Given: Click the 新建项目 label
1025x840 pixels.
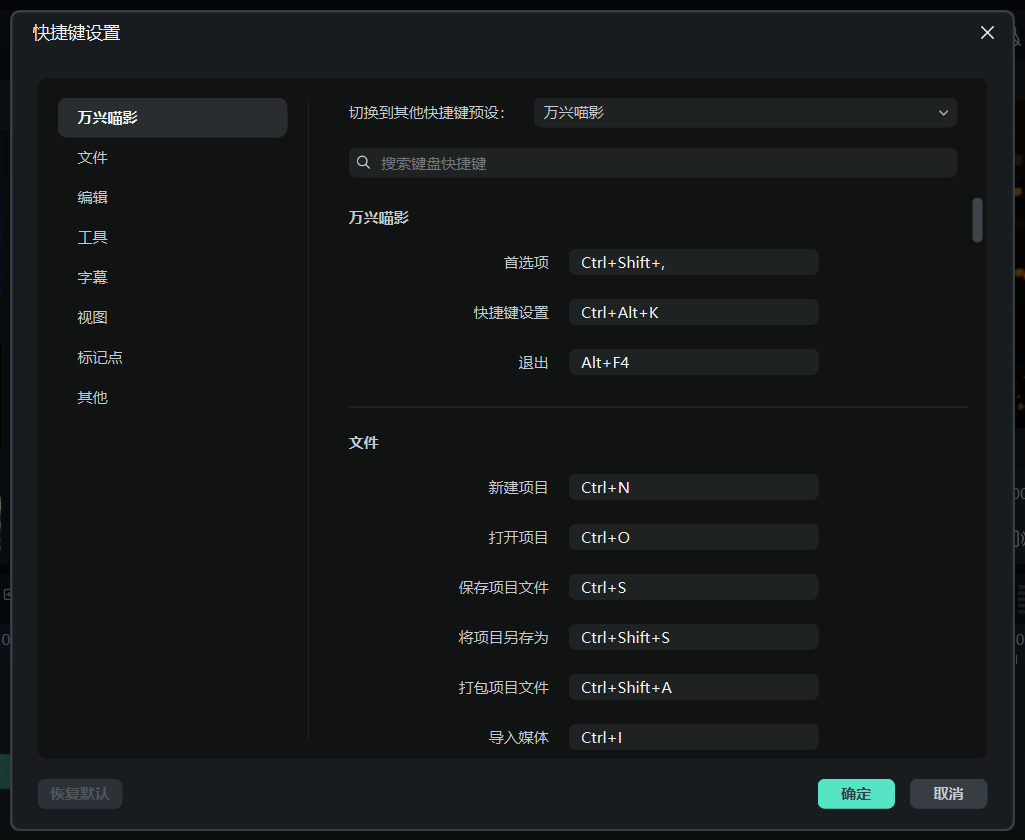Looking at the screenshot, I should click(x=518, y=488).
